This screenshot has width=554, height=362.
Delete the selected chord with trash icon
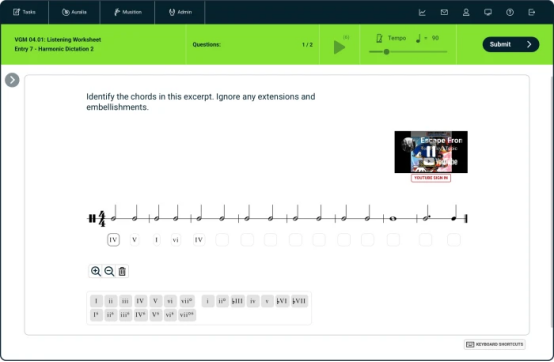point(122,271)
